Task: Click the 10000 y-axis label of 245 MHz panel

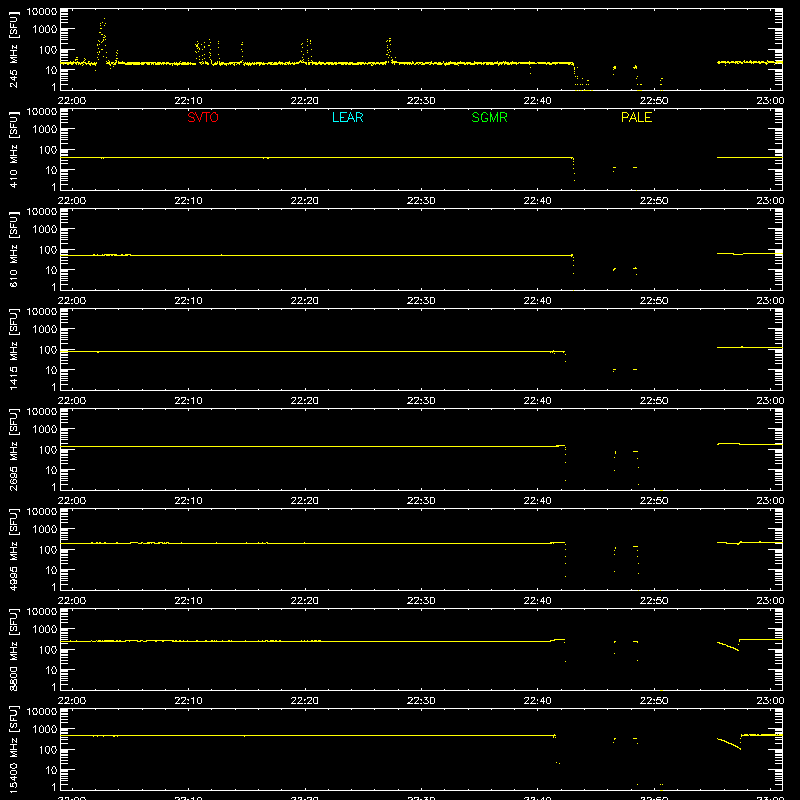Action: tap(42, 12)
